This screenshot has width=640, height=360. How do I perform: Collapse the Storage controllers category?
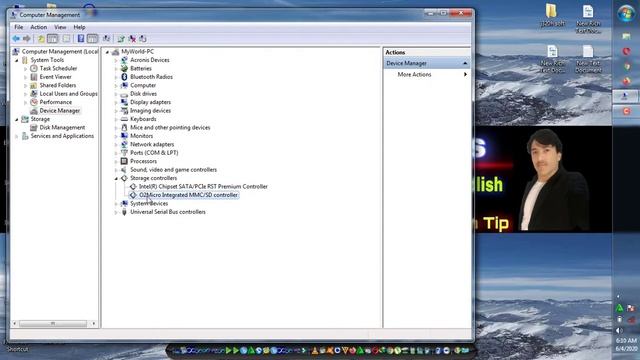[116, 178]
